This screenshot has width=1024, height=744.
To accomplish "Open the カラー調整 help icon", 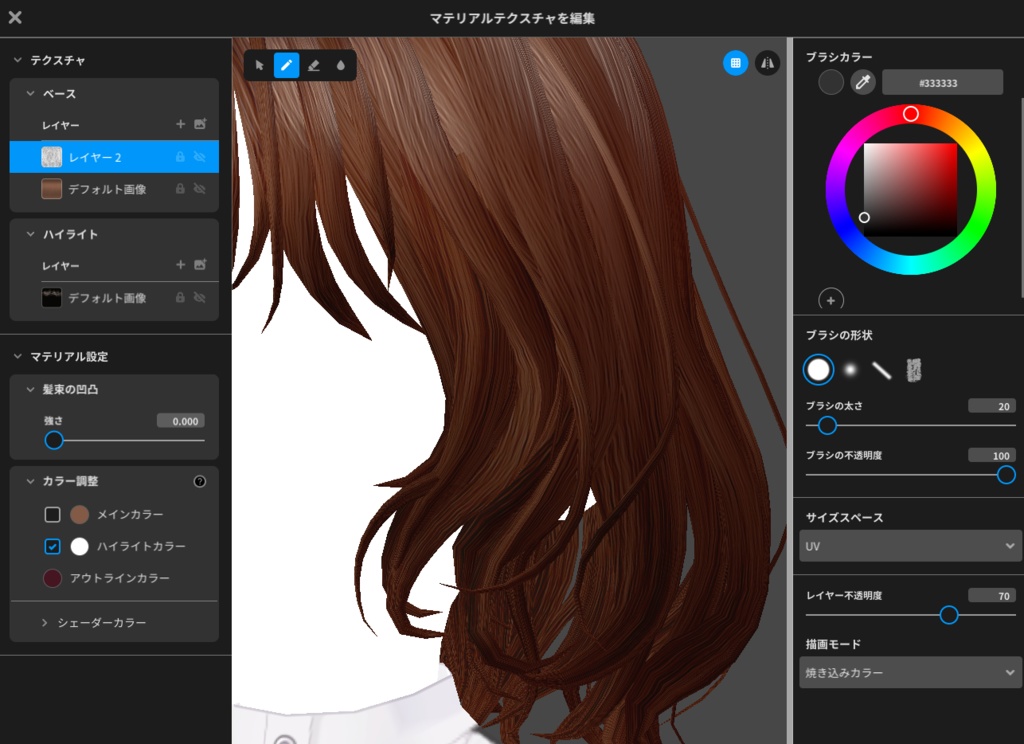I will tap(200, 481).
